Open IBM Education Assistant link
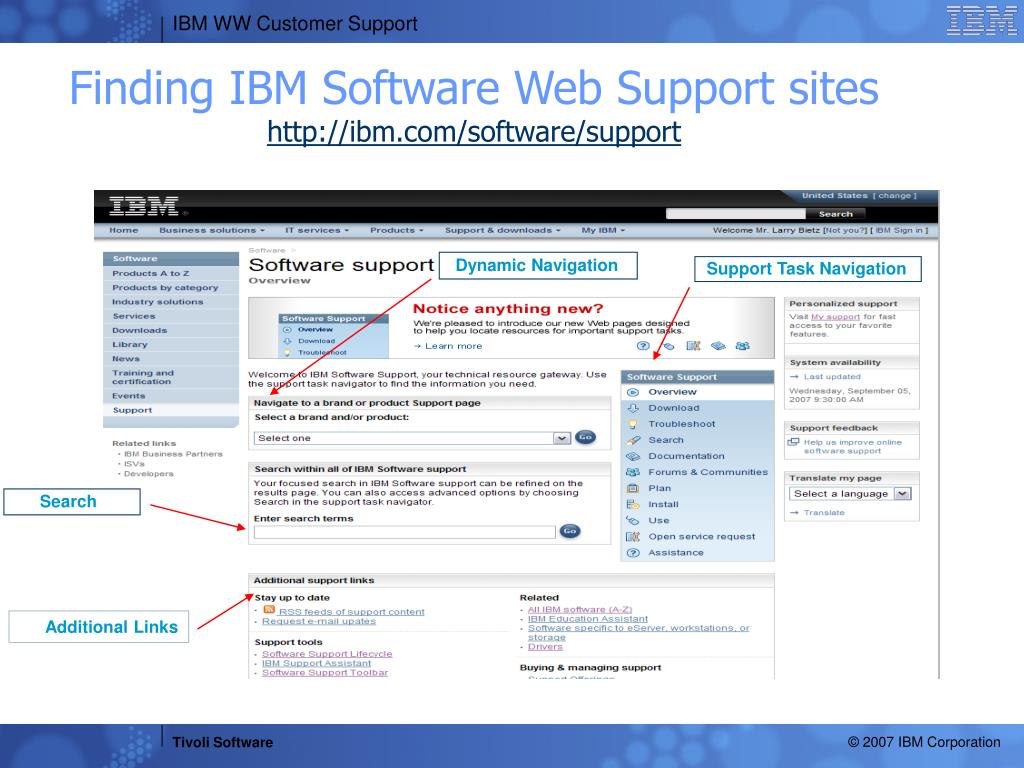This screenshot has width=1024, height=768. [x=588, y=619]
